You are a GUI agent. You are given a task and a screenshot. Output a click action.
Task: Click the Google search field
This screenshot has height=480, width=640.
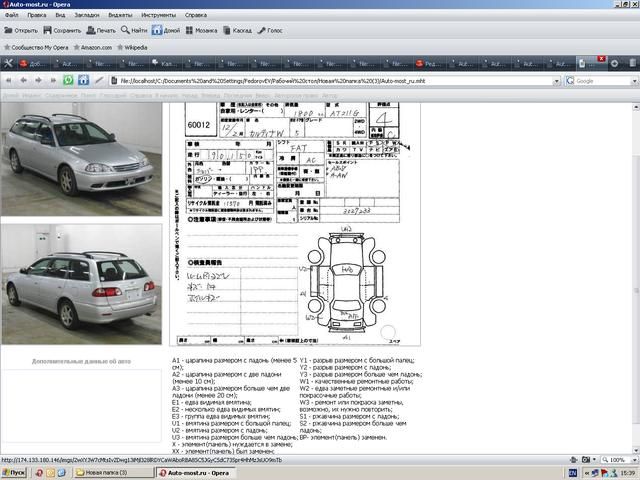(x=598, y=81)
